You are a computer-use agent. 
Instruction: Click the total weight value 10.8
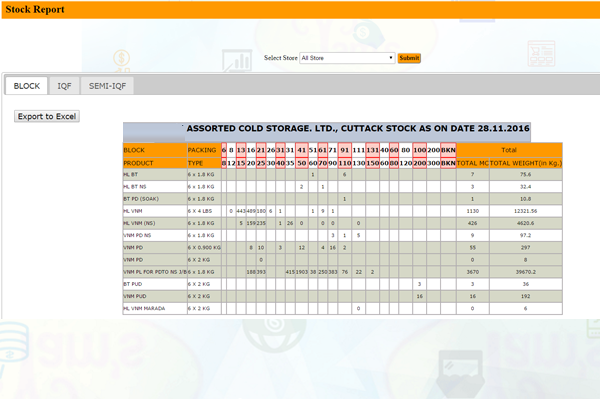525,199
